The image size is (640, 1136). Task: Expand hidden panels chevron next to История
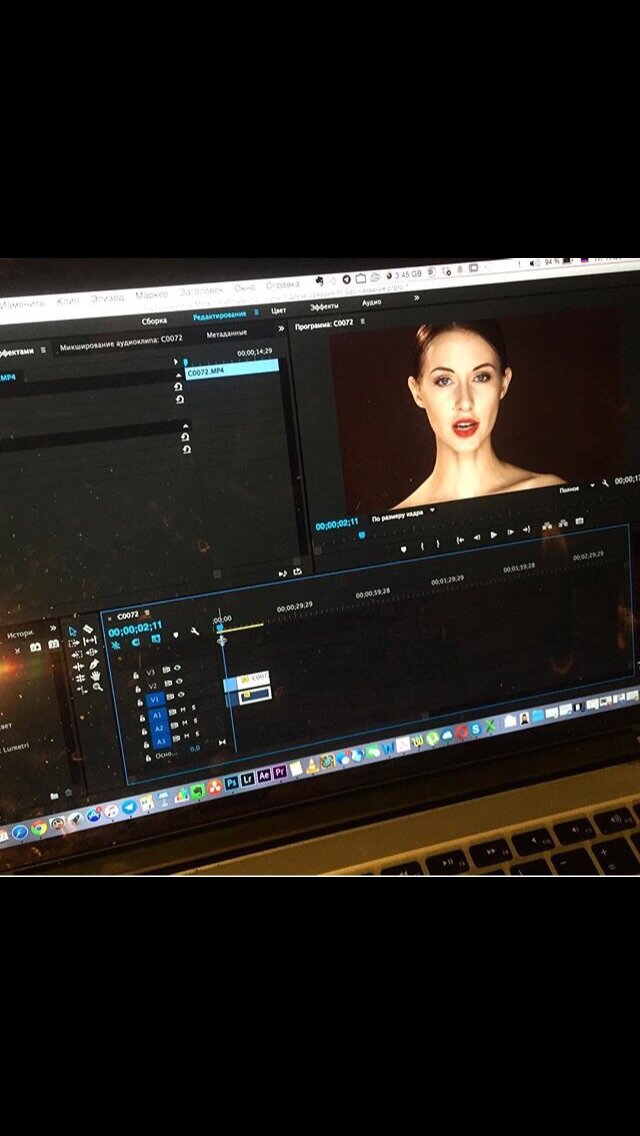pos(53,628)
